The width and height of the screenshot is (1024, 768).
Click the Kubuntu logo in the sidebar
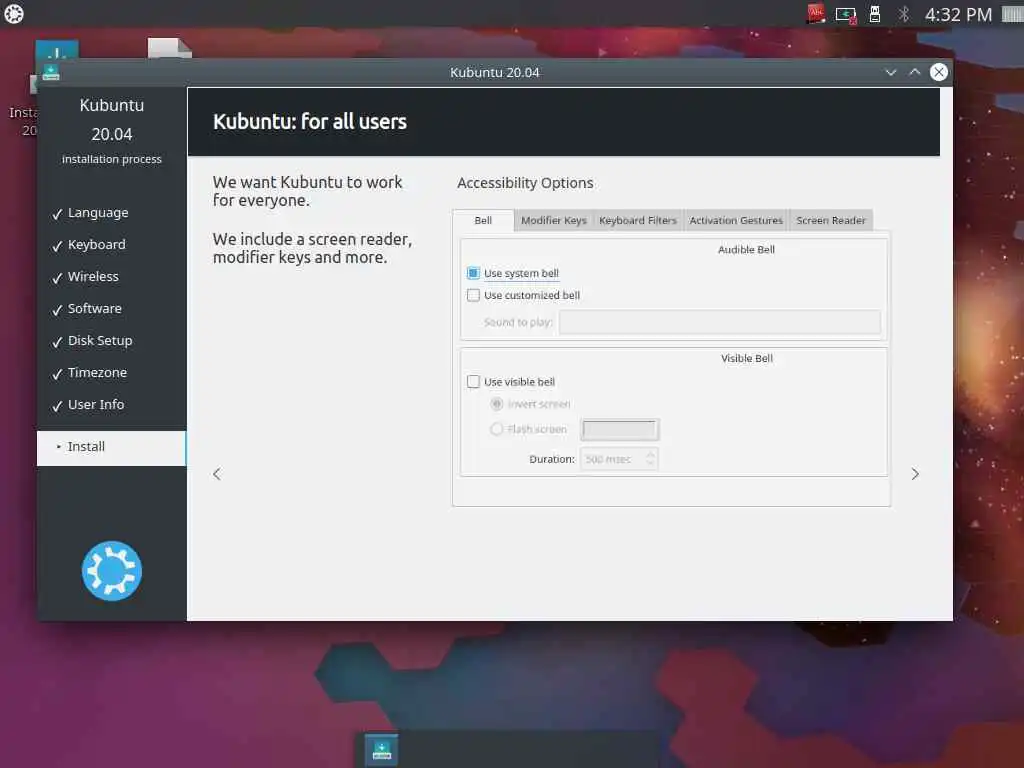tap(112, 571)
